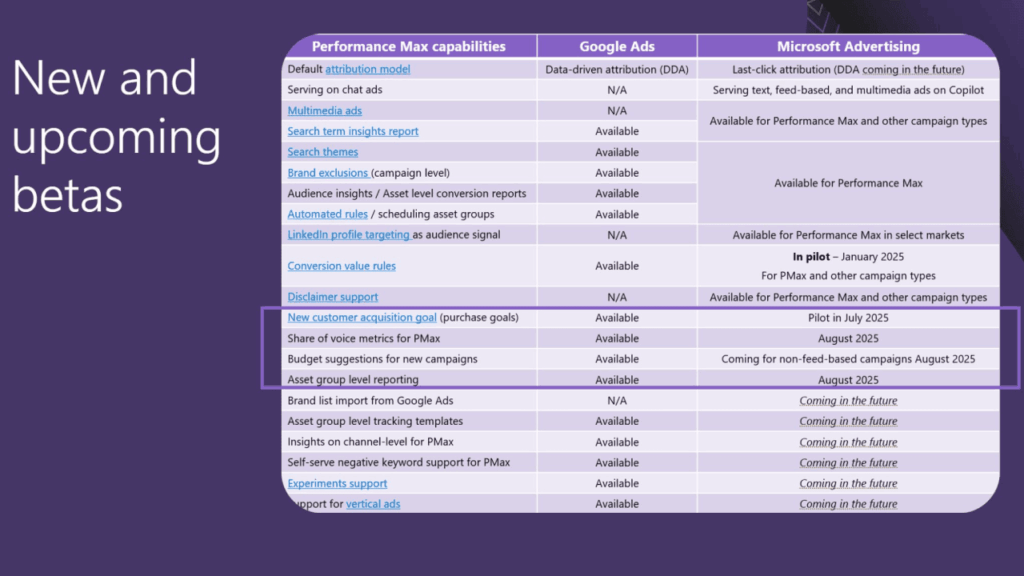Click Coming for non-feed-based campaigns August 2025
Viewport: 1024px width, 576px height.
848,359
